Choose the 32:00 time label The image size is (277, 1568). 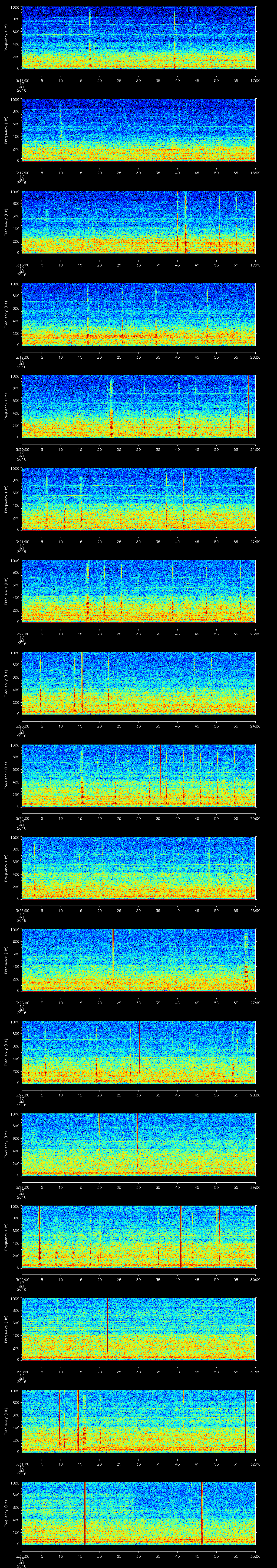pyautogui.click(x=255, y=1464)
